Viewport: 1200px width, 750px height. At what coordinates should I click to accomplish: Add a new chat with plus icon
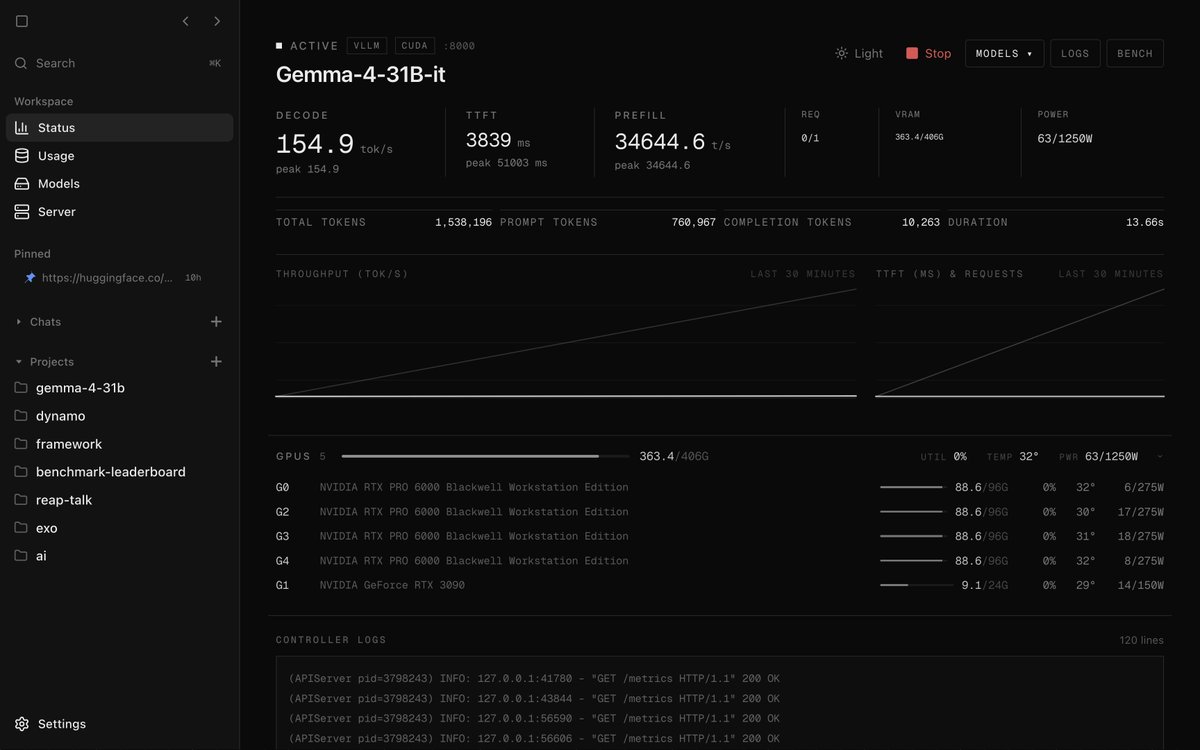click(x=216, y=322)
